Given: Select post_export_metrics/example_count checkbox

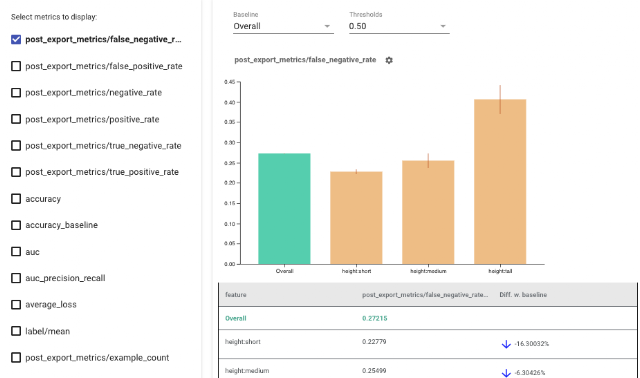Looking at the screenshot, I should 16,358.
